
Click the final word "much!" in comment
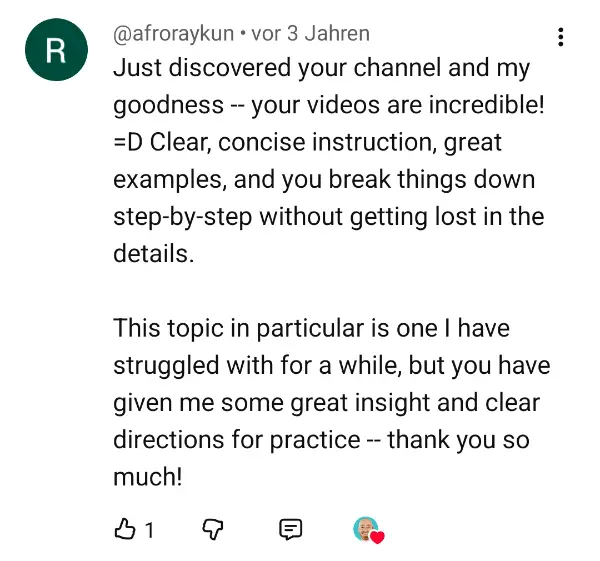coord(148,477)
